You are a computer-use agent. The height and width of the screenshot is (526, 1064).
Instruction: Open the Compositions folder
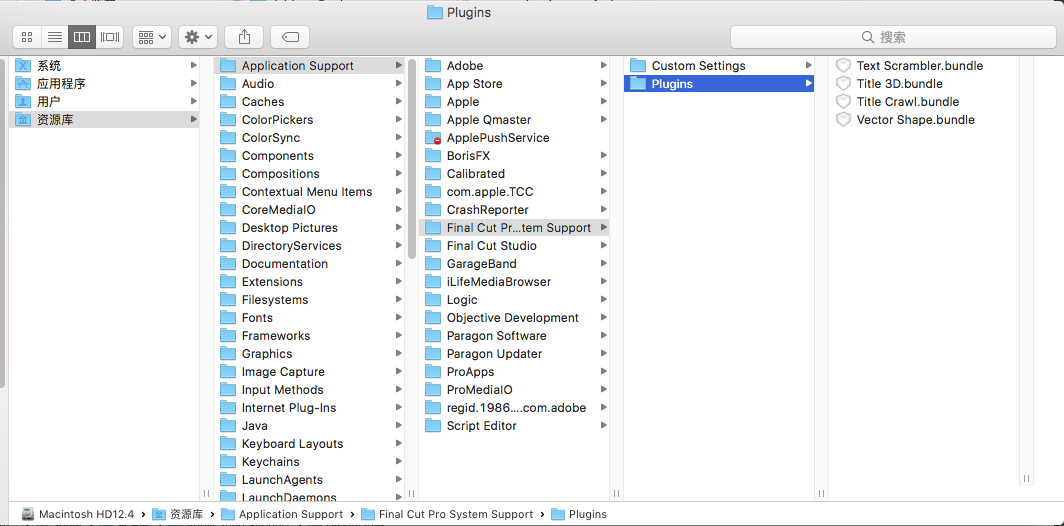coord(309,174)
